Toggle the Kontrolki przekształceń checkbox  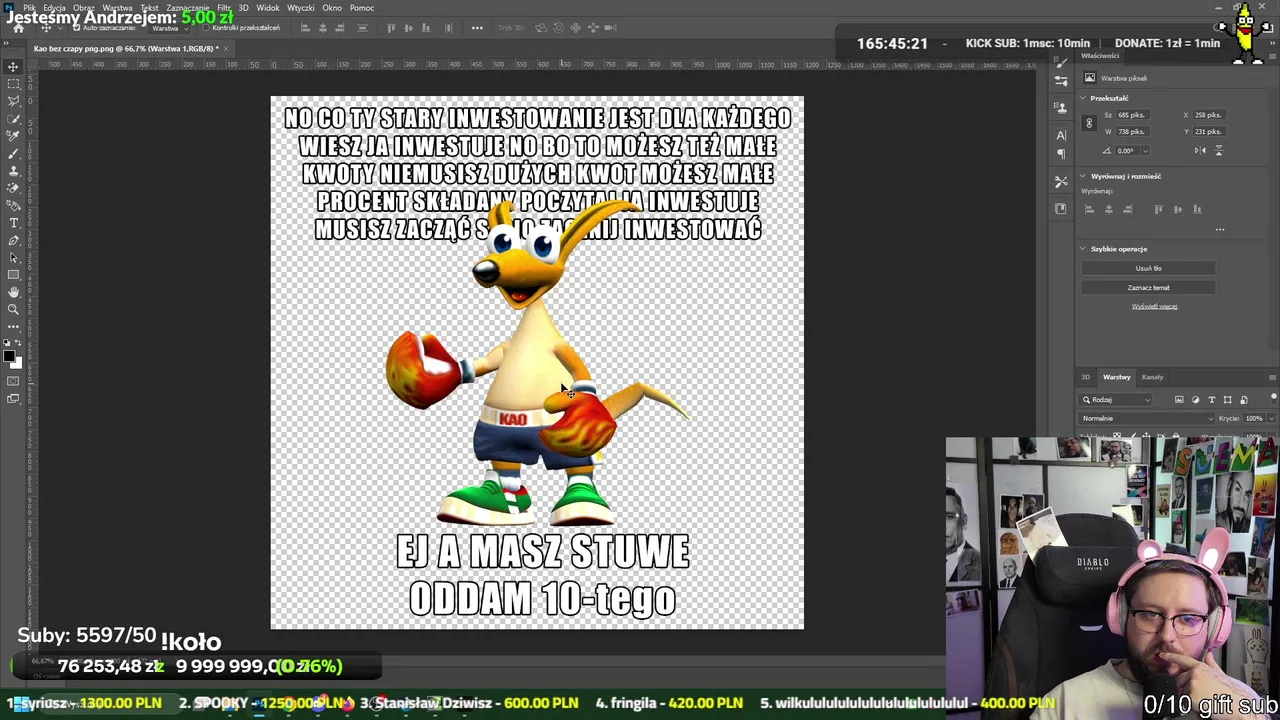(x=206, y=28)
